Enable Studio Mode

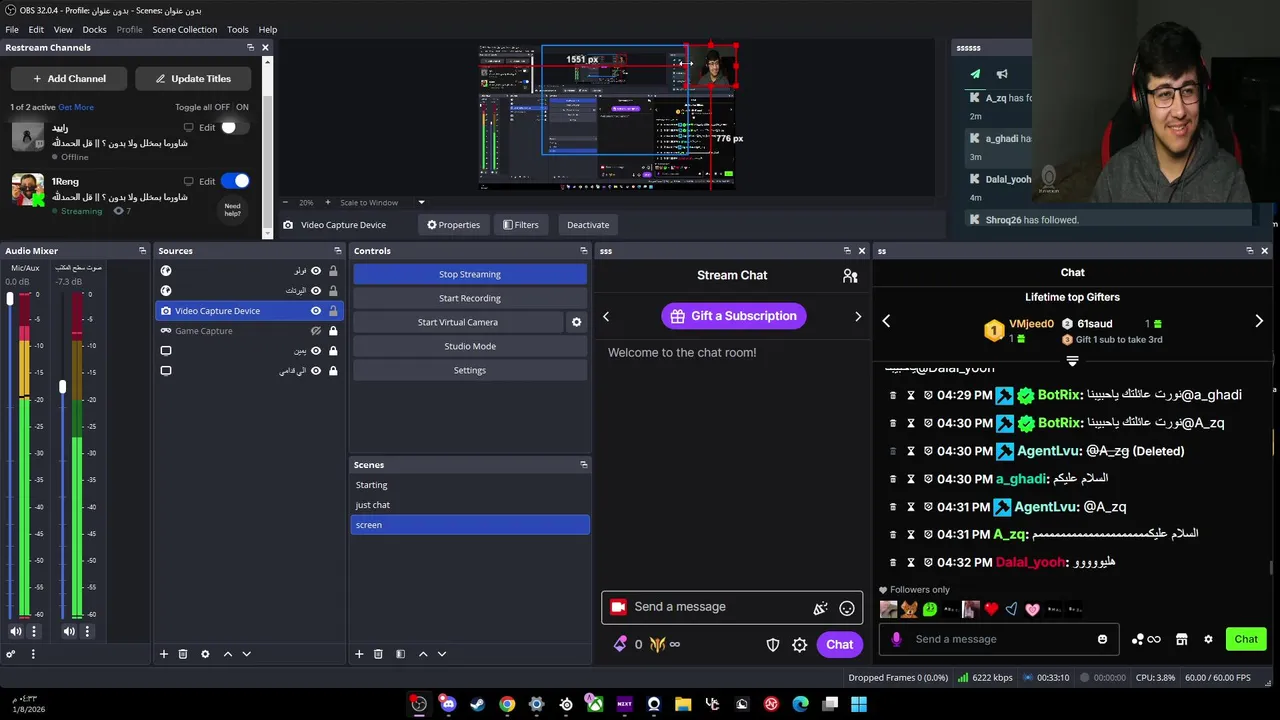click(470, 346)
